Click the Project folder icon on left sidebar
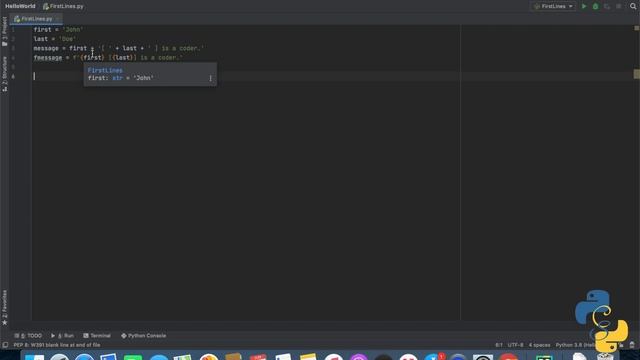 tap(4, 43)
